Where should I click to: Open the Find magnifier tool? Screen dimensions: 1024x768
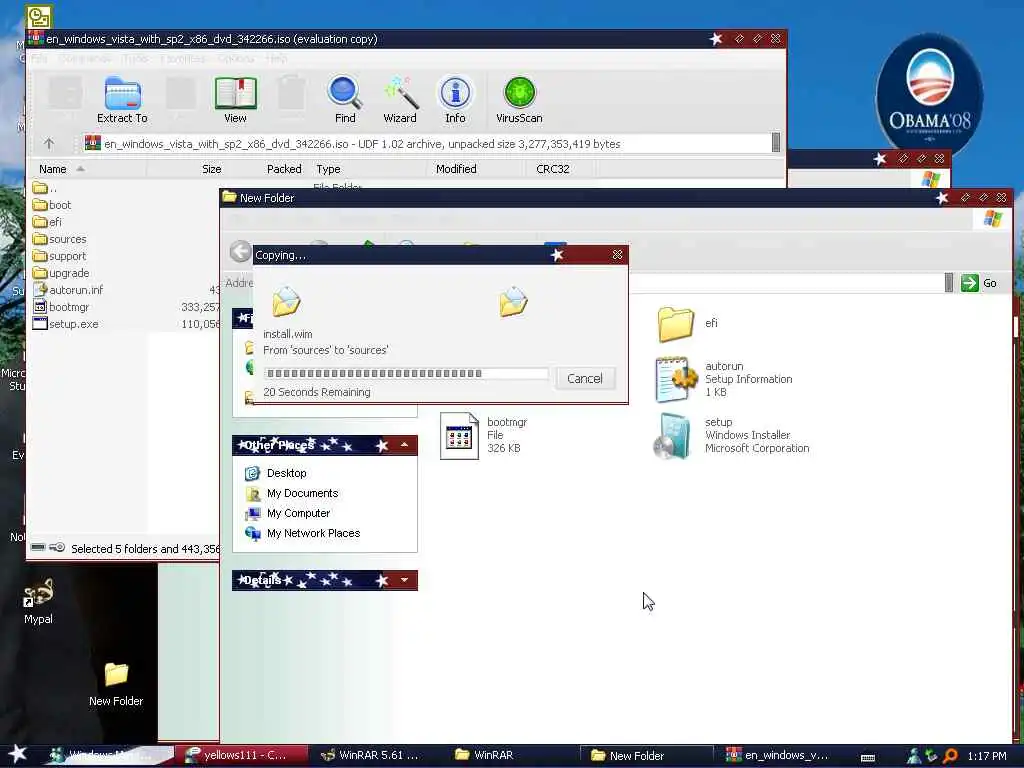(x=345, y=99)
